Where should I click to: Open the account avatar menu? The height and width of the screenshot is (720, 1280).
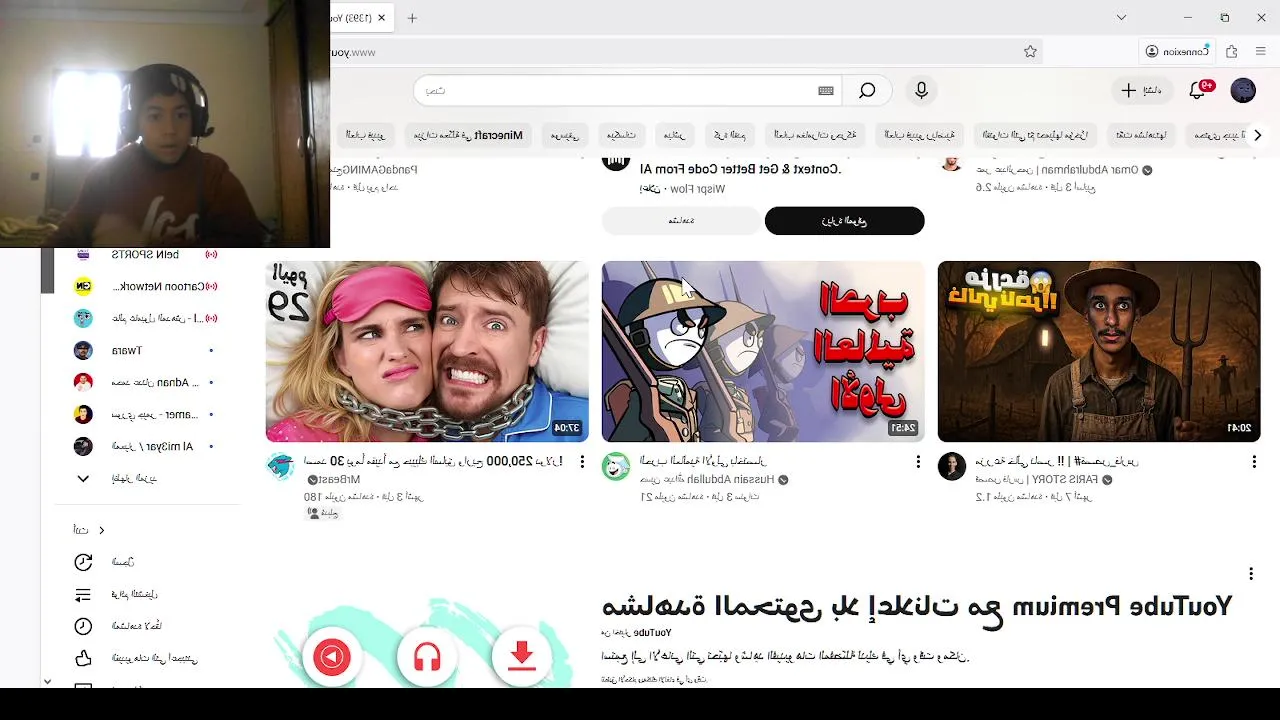1243,91
